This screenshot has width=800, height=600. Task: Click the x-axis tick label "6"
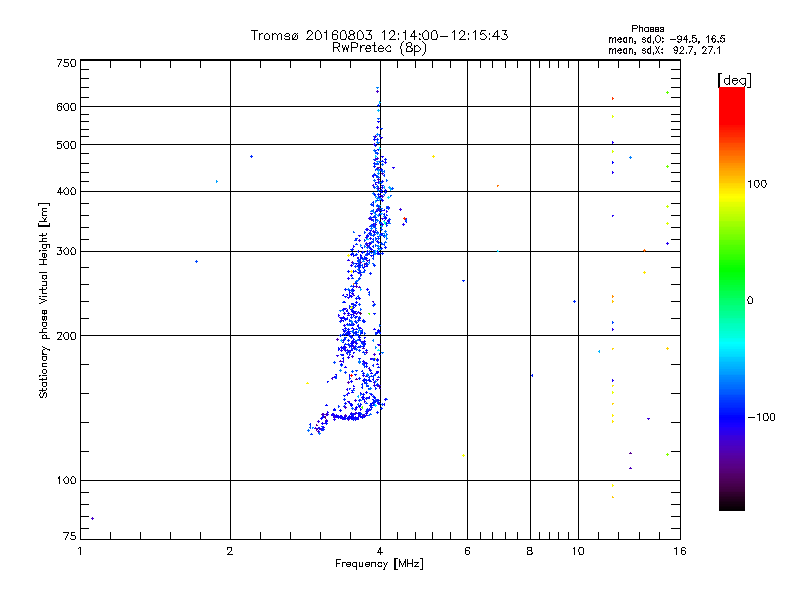[x=467, y=551]
